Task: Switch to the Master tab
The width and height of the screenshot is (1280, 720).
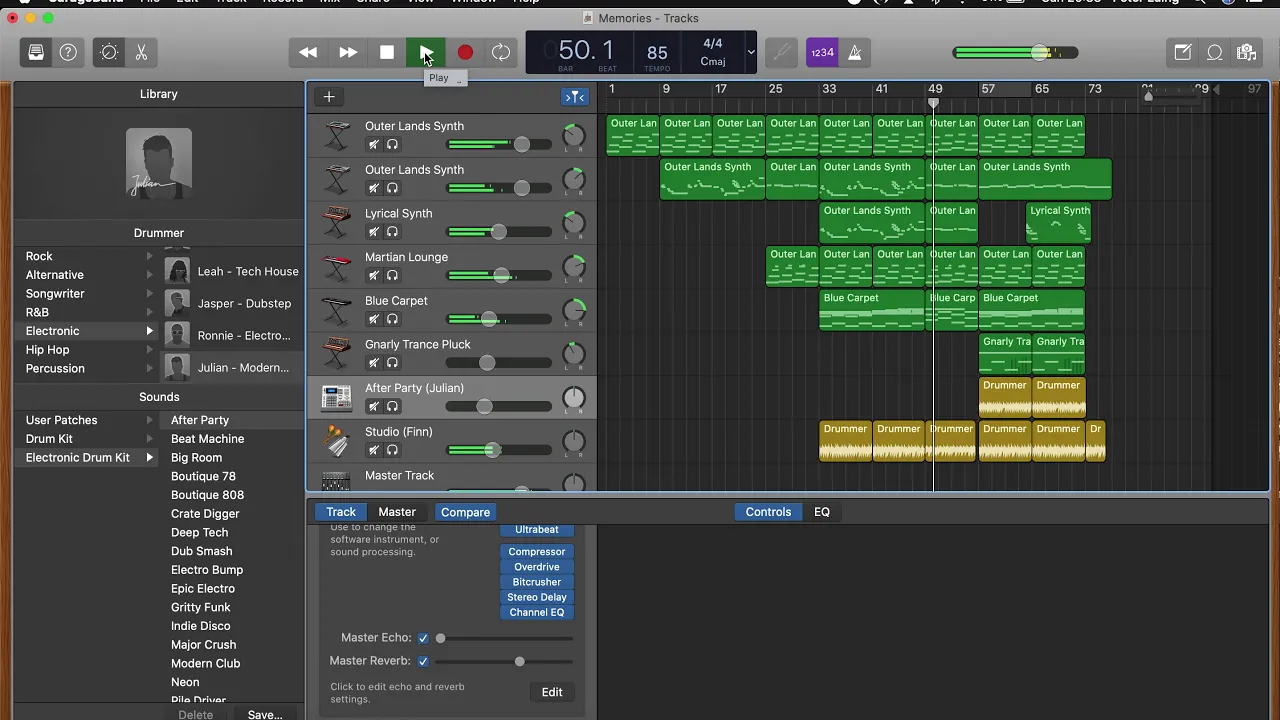Action: click(x=397, y=512)
